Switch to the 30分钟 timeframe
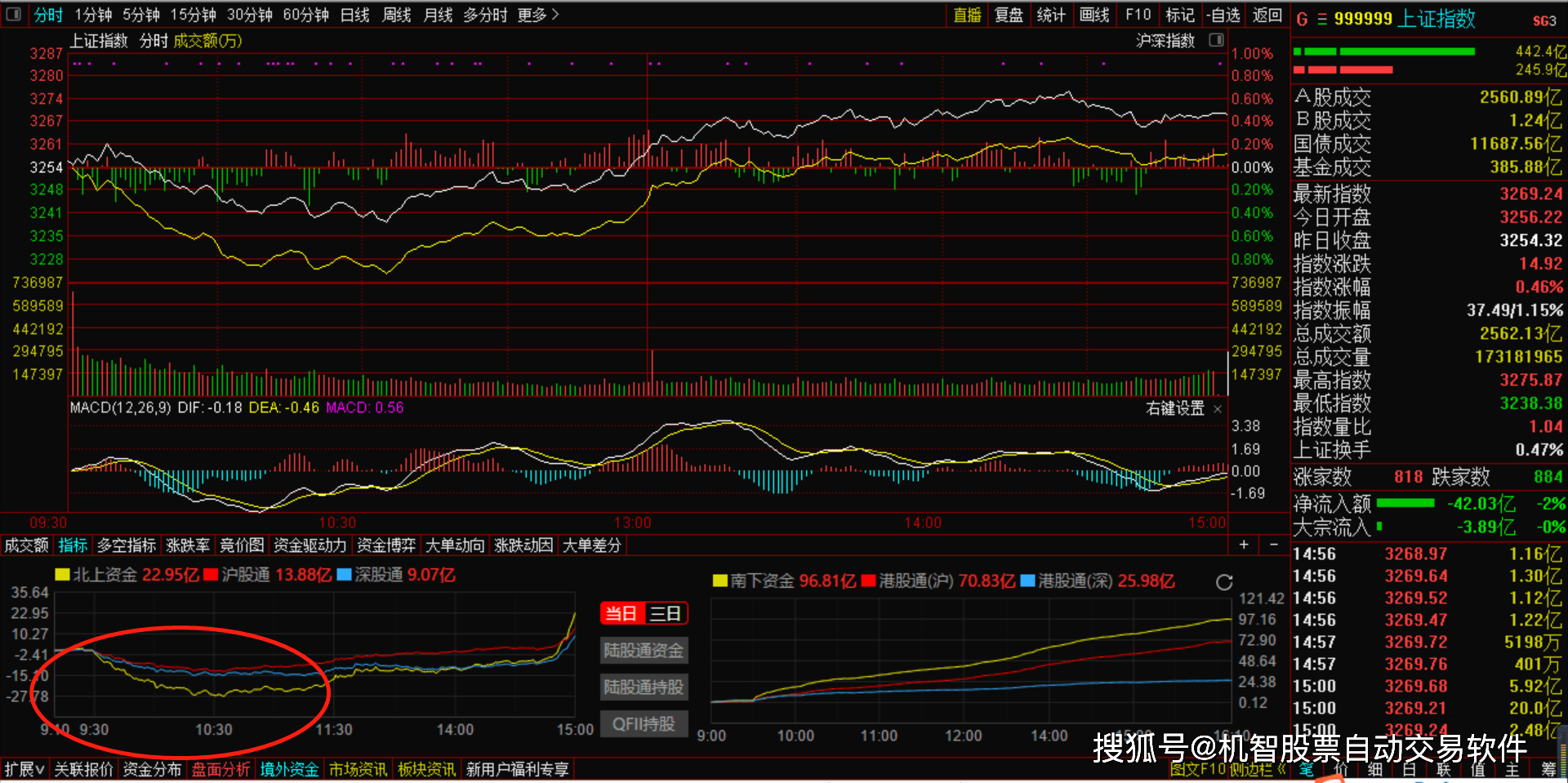1568x783 pixels. coord(250,15)
